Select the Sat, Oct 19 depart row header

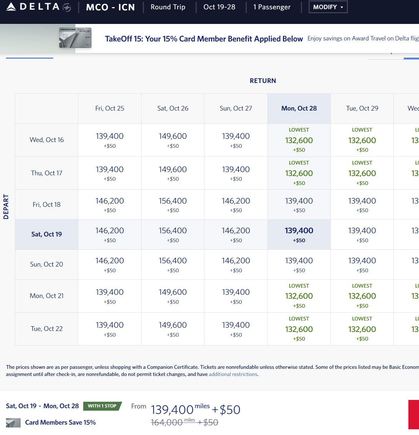pyautogui.click(x=47, y=234)
